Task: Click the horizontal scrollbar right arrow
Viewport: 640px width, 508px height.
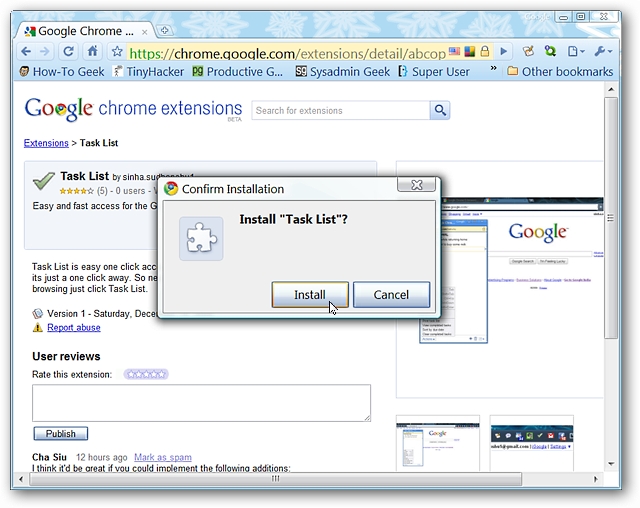Action: click(596, 479)
